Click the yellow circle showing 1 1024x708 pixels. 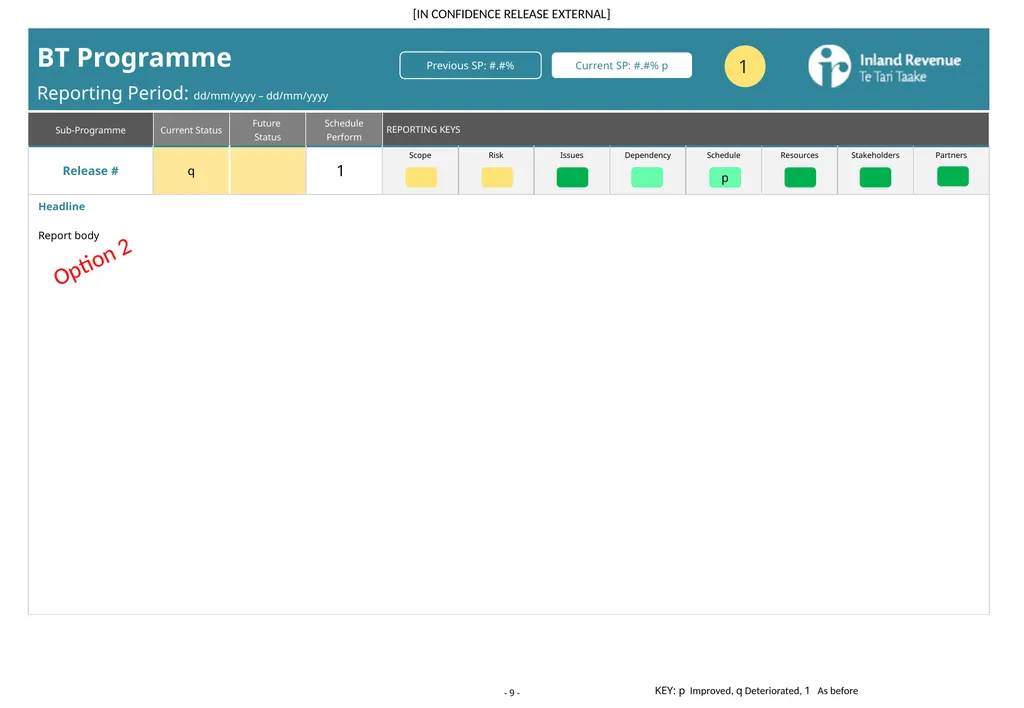[744, 66]
